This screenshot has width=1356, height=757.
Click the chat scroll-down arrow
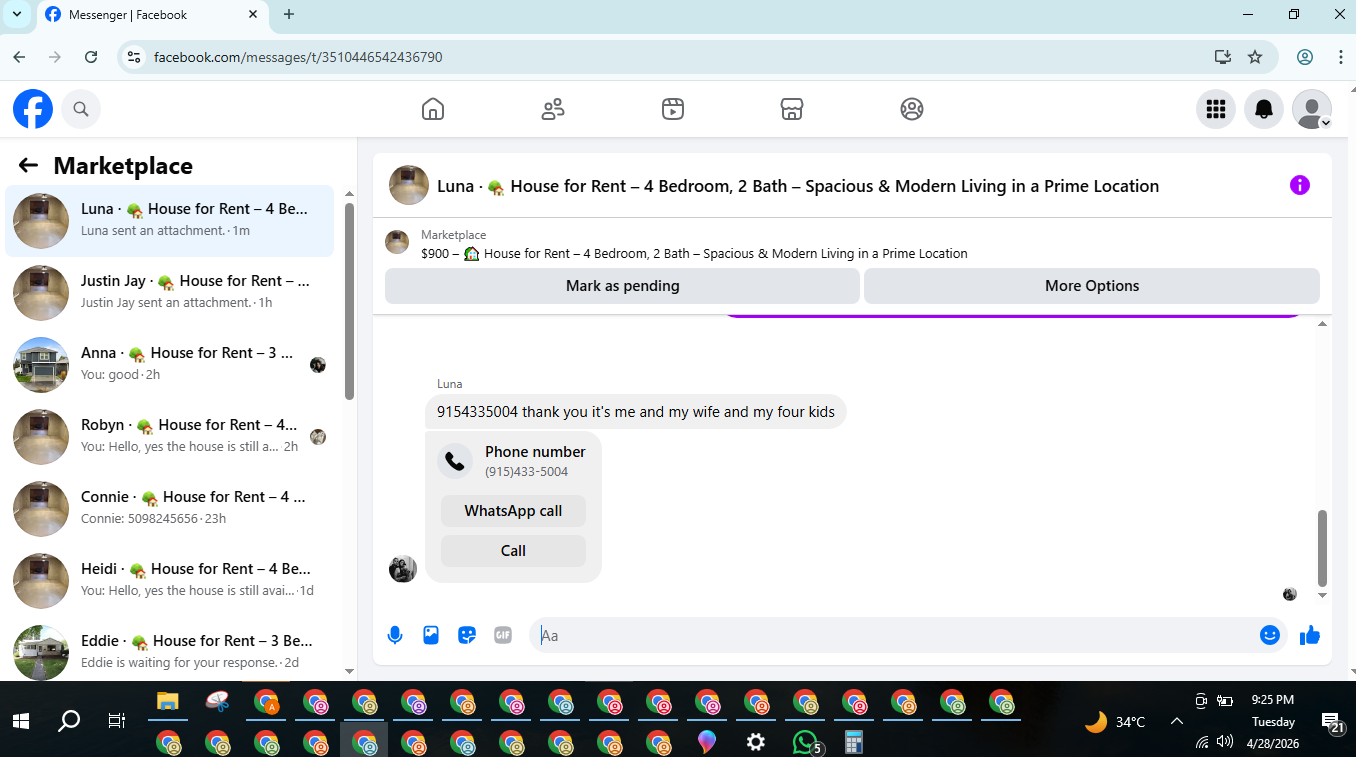click(1322, 595)
